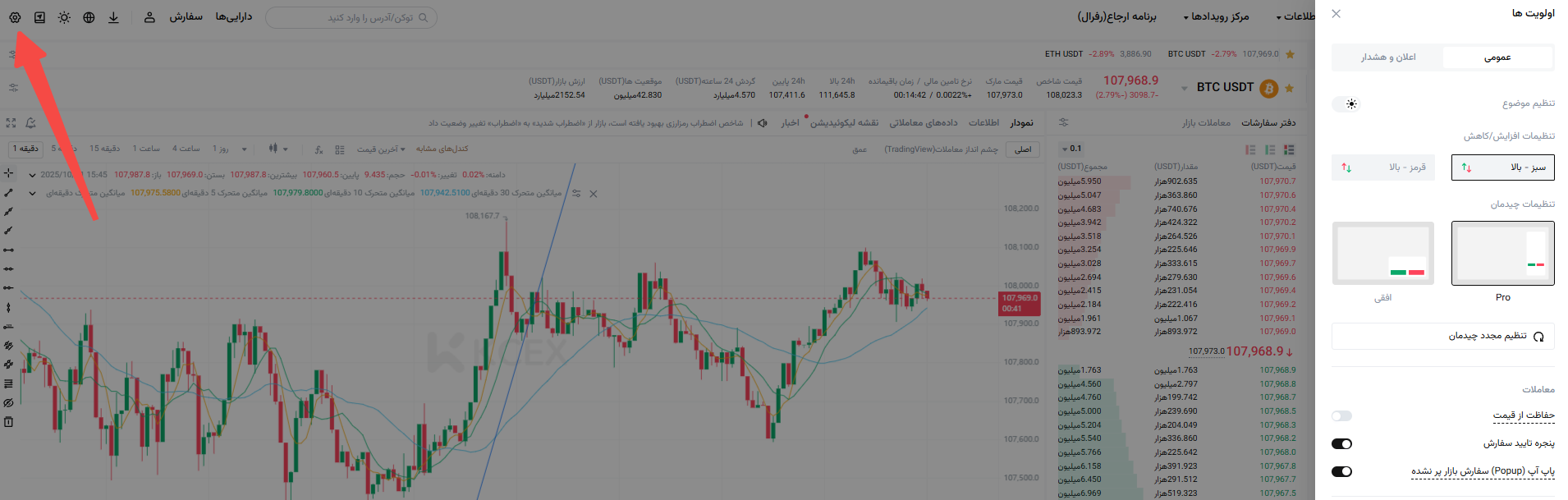Image resolution: width=1568 pixels, height=500 pixels.
Task: Click the globe language icon
Action: (x=89, y=17)
